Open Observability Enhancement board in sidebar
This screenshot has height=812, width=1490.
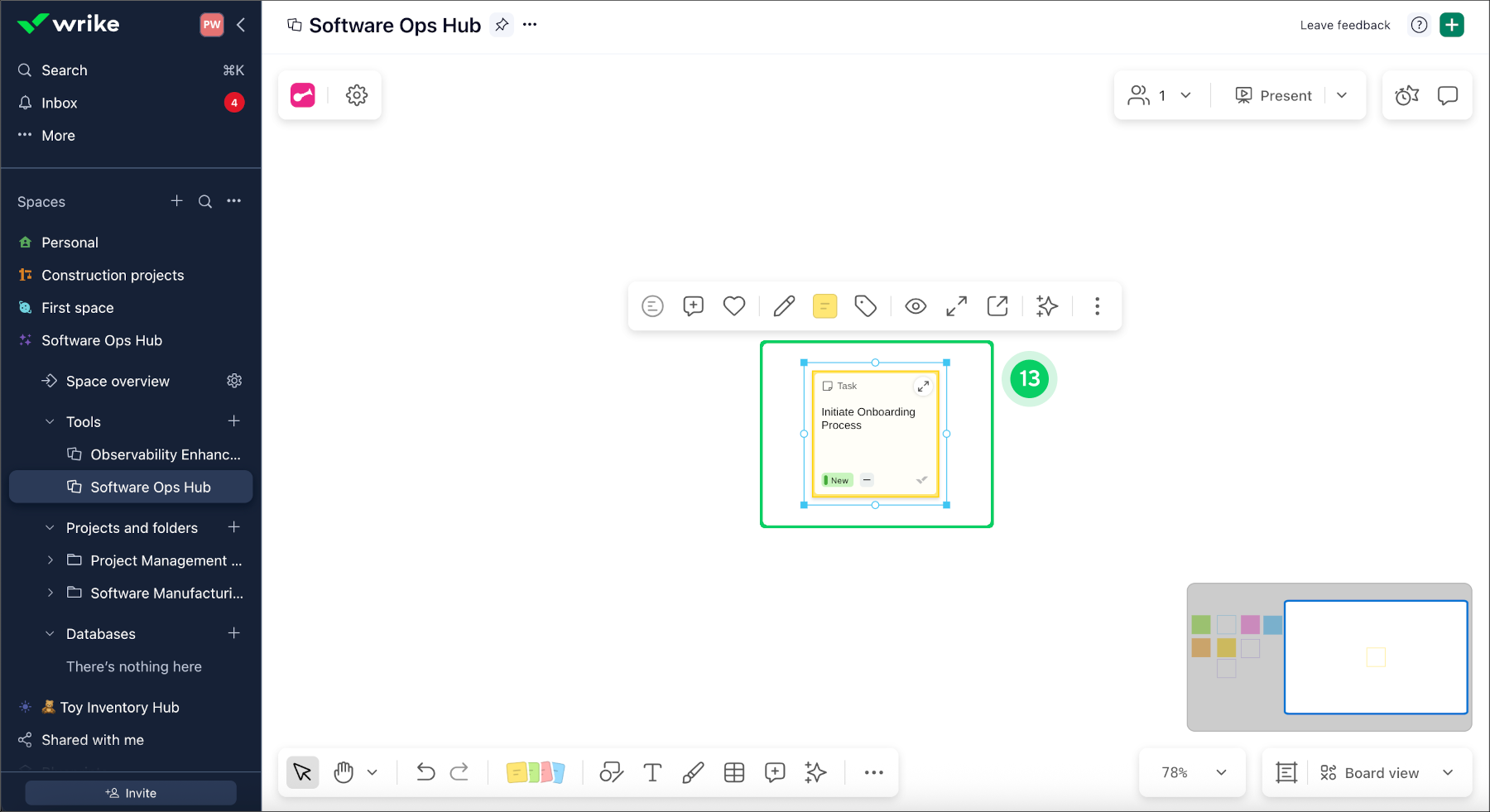click(165, 454)
